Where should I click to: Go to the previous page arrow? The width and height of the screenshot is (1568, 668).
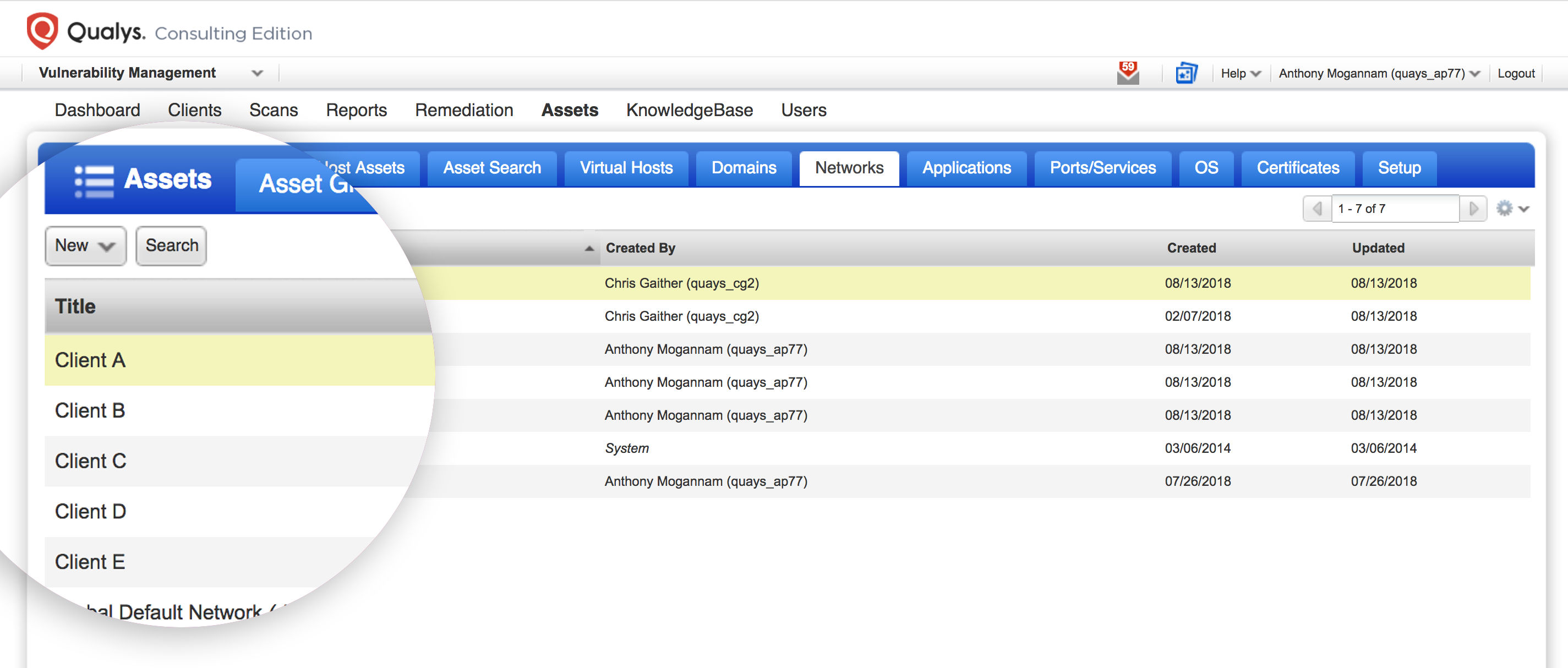click(1317, 209)
